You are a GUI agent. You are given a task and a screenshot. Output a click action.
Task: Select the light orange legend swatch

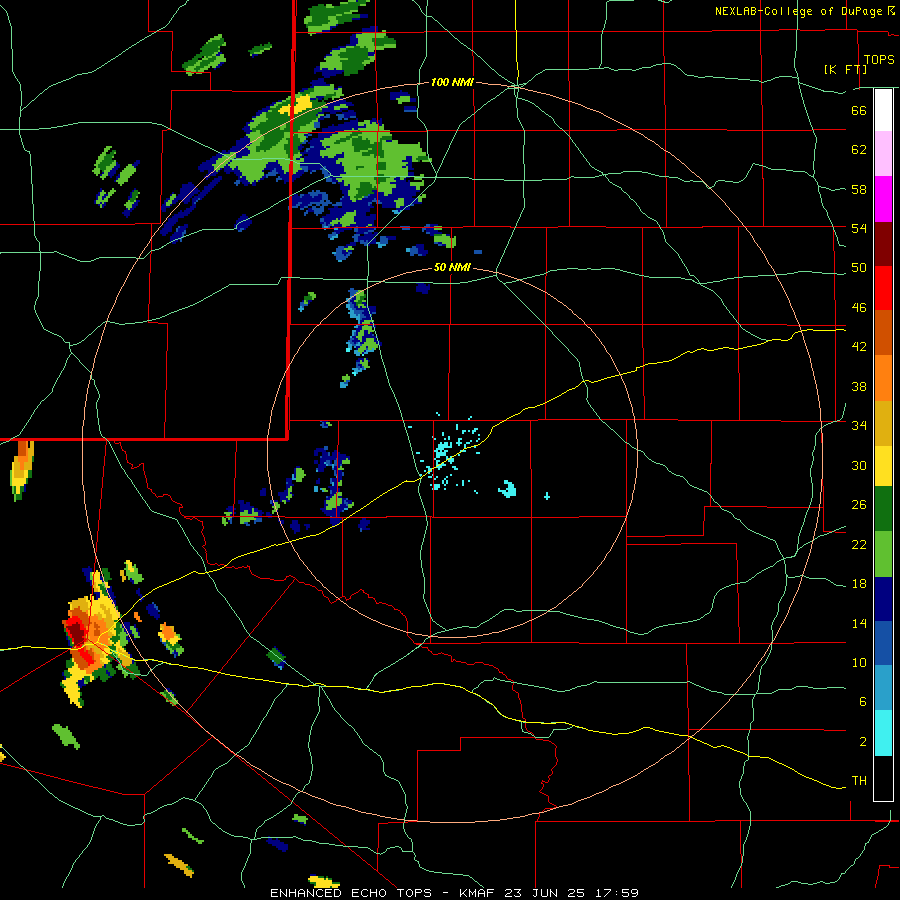click(883, 378)
